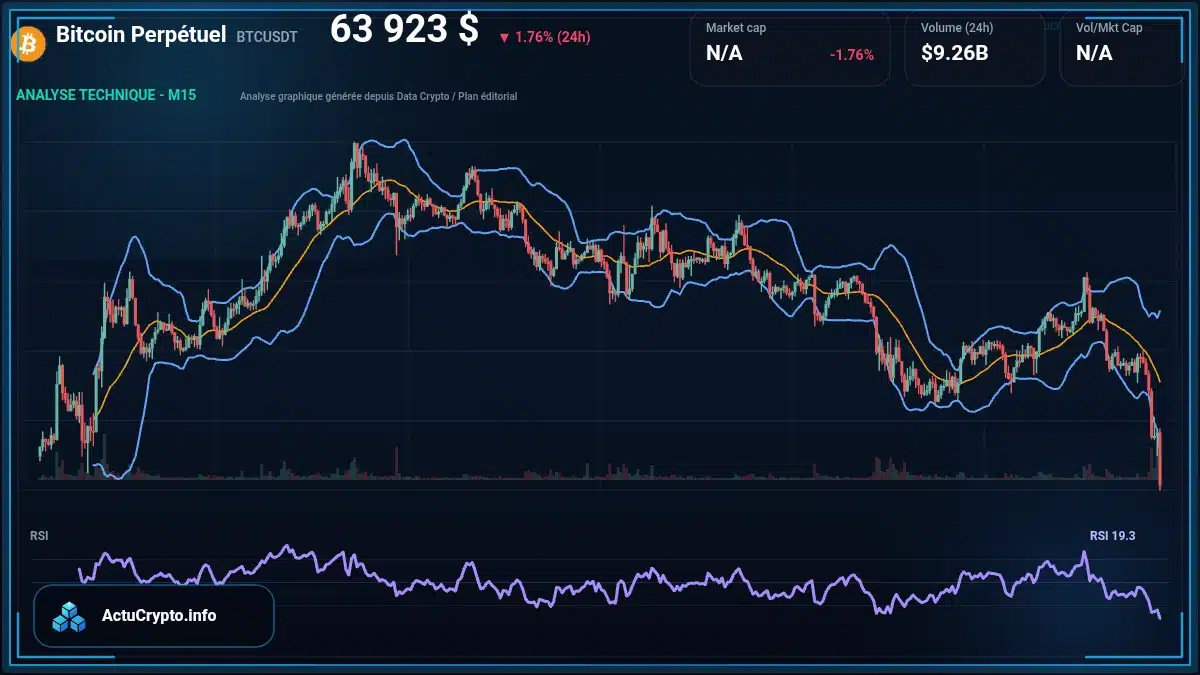The width and height of the screenshot is (1200, 675).
Task: Open the Volume (24h) card
Action: (x=975, y=49)
